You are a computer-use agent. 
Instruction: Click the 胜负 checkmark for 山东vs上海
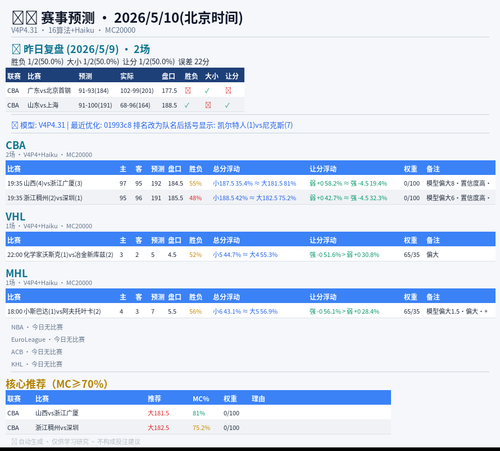187,105
